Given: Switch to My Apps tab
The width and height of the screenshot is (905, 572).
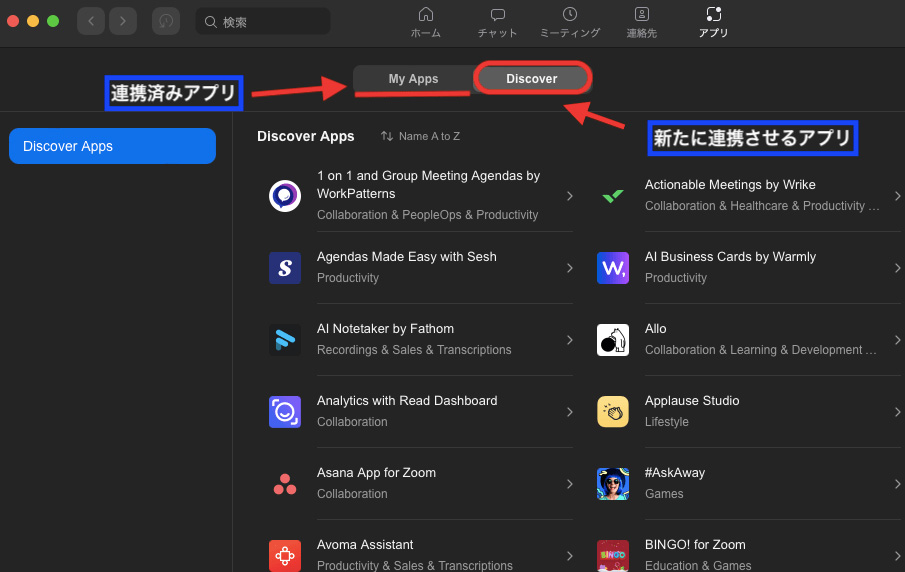Looking at the screenshot, I should pos(413,78).
